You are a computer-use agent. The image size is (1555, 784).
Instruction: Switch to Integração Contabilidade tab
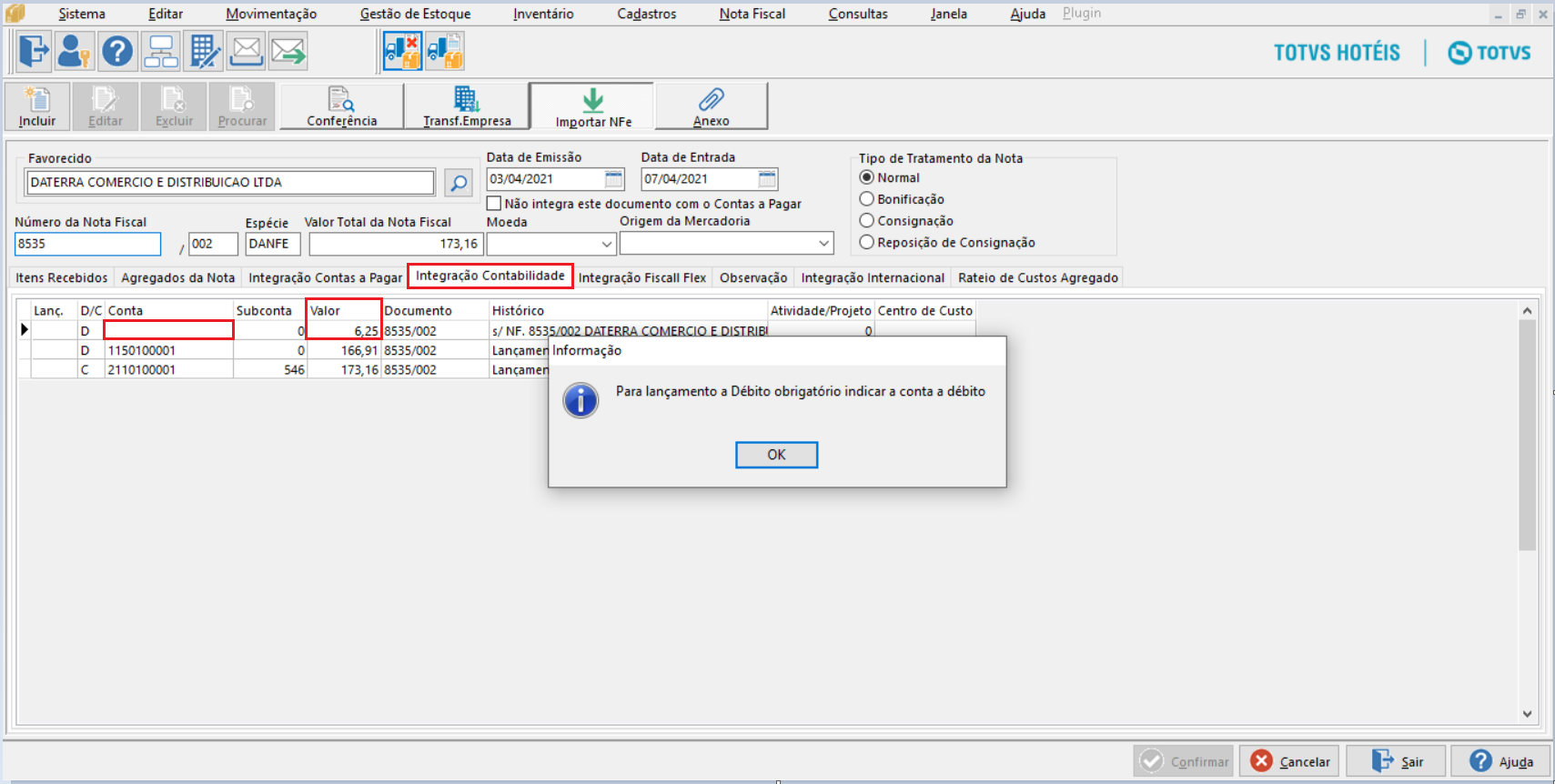point(490,276)
